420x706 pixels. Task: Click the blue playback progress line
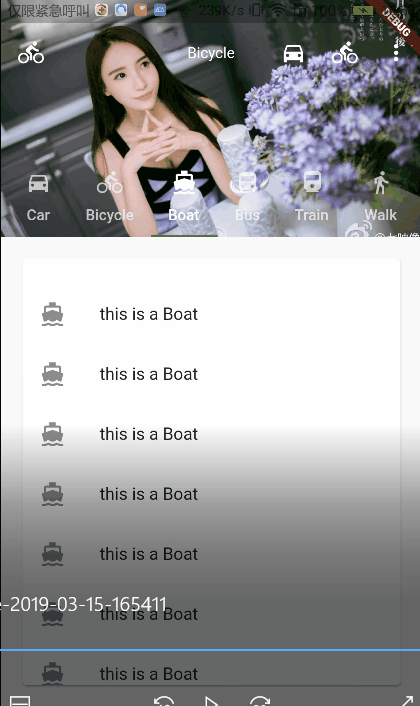(x=210, y=650)
